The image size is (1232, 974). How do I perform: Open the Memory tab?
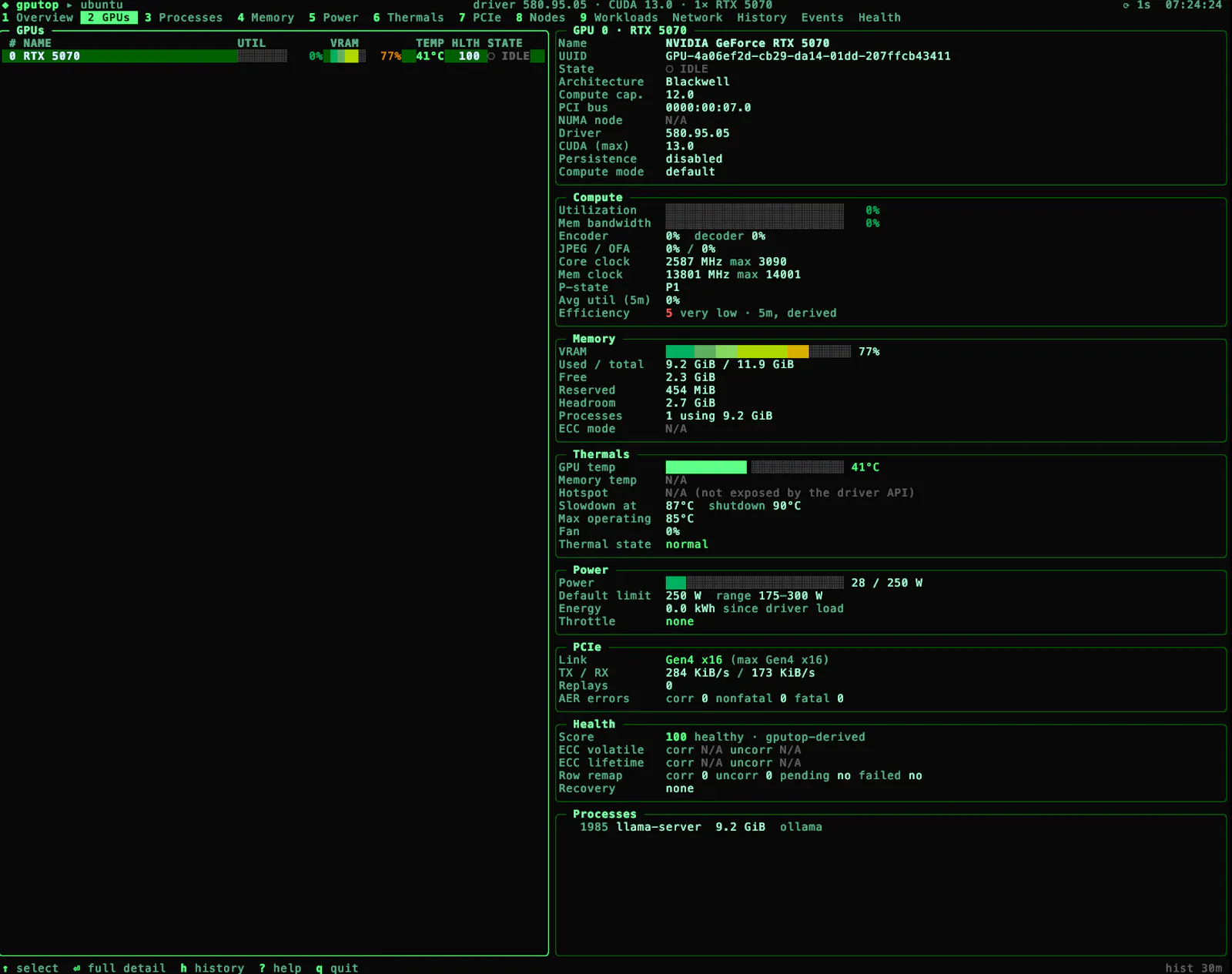tap(266, 18)
